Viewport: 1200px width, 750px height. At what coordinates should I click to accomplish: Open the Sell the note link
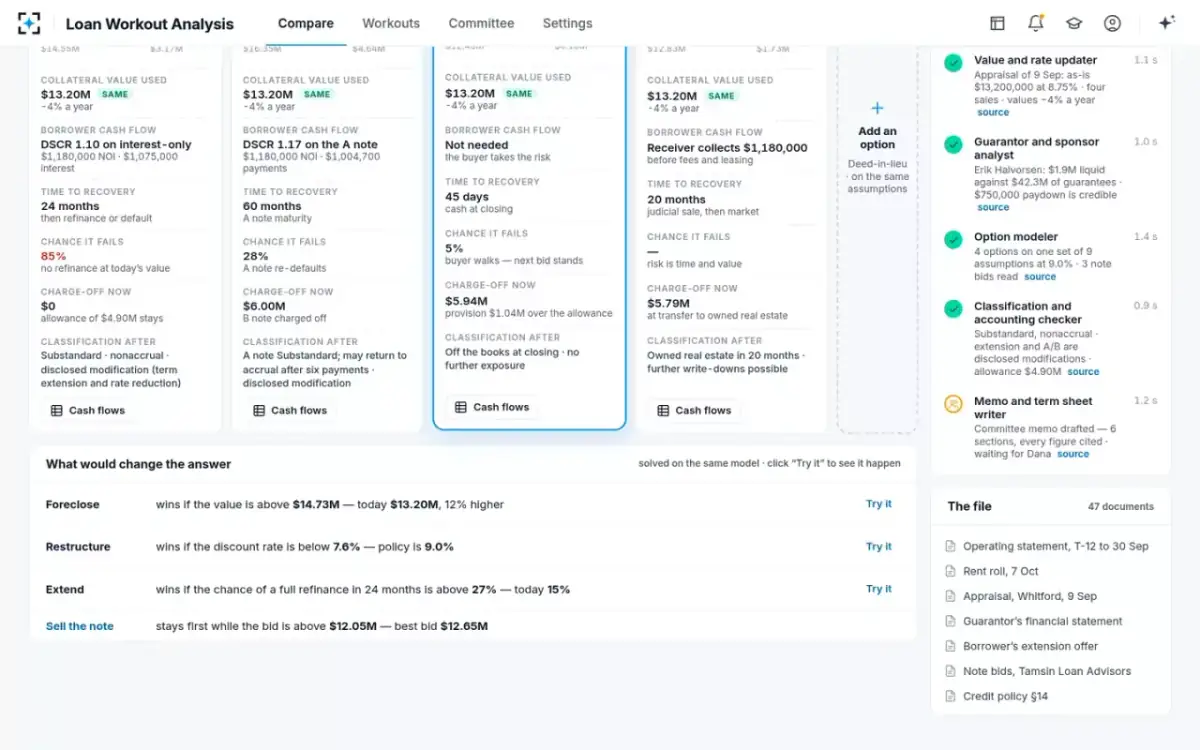click(x=80, y=626)
